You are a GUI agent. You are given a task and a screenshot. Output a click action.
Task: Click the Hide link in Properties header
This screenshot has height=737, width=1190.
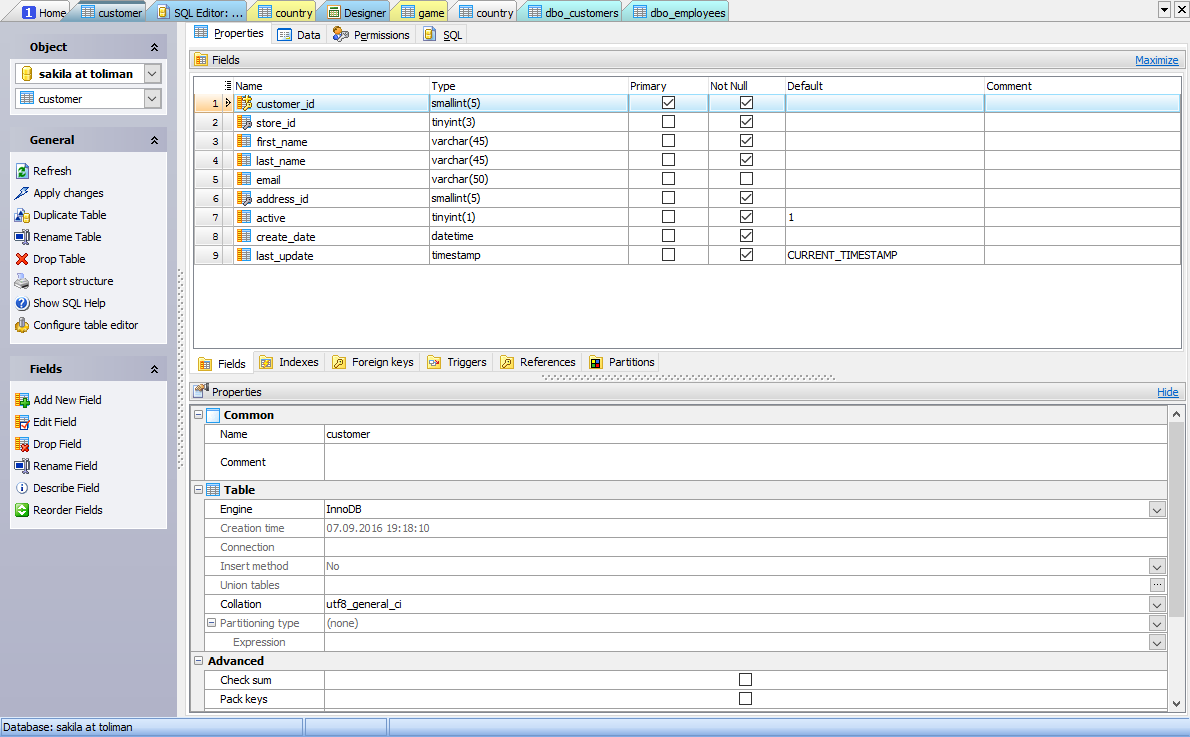coord(1167,392)
